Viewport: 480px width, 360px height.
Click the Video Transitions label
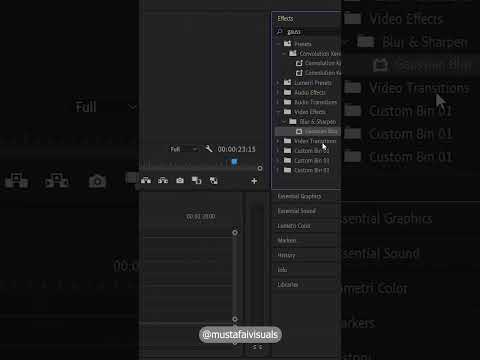coord(315,141)
